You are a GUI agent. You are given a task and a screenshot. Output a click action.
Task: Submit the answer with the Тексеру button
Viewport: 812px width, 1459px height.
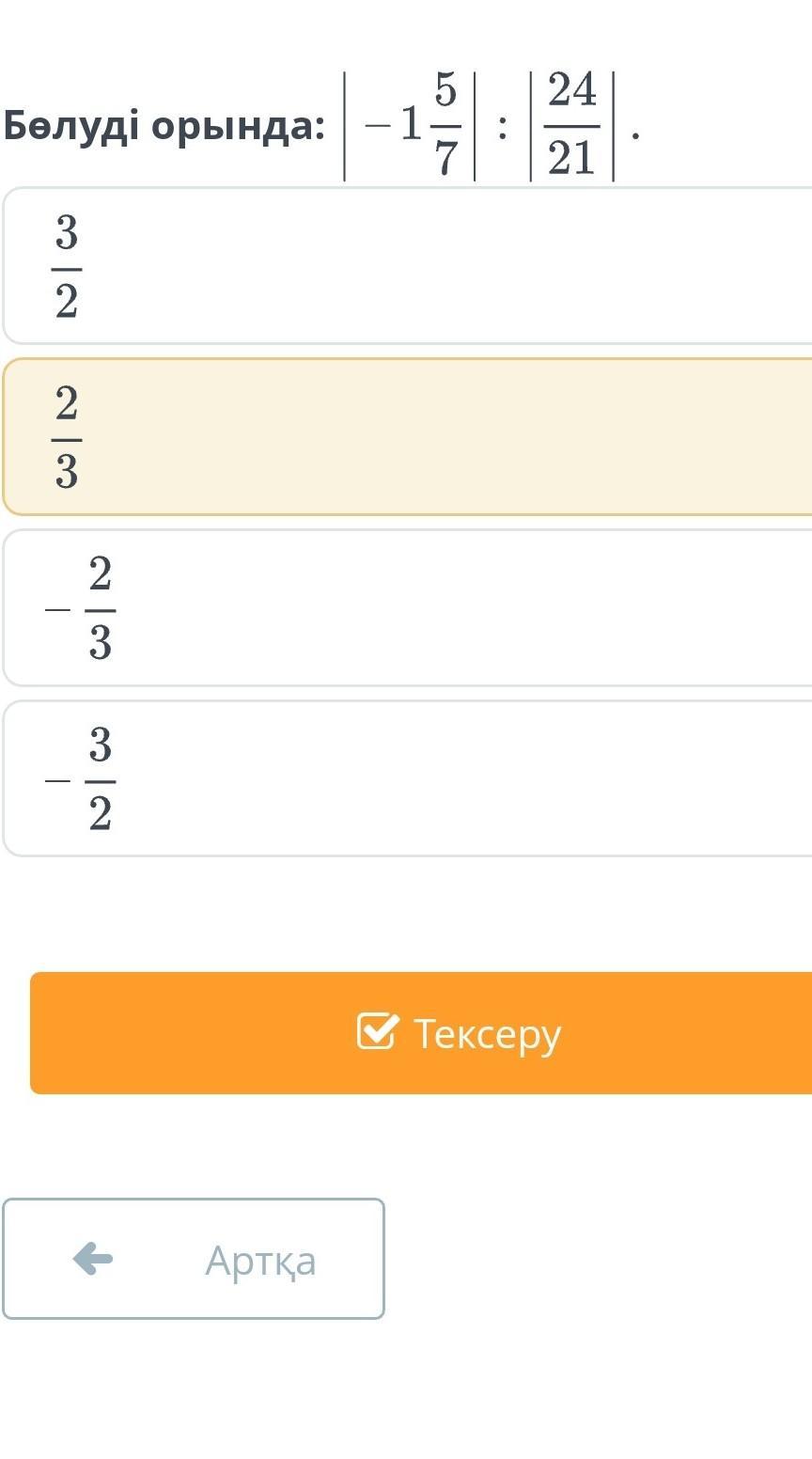pyautogui.click(x=421, y=1032)
